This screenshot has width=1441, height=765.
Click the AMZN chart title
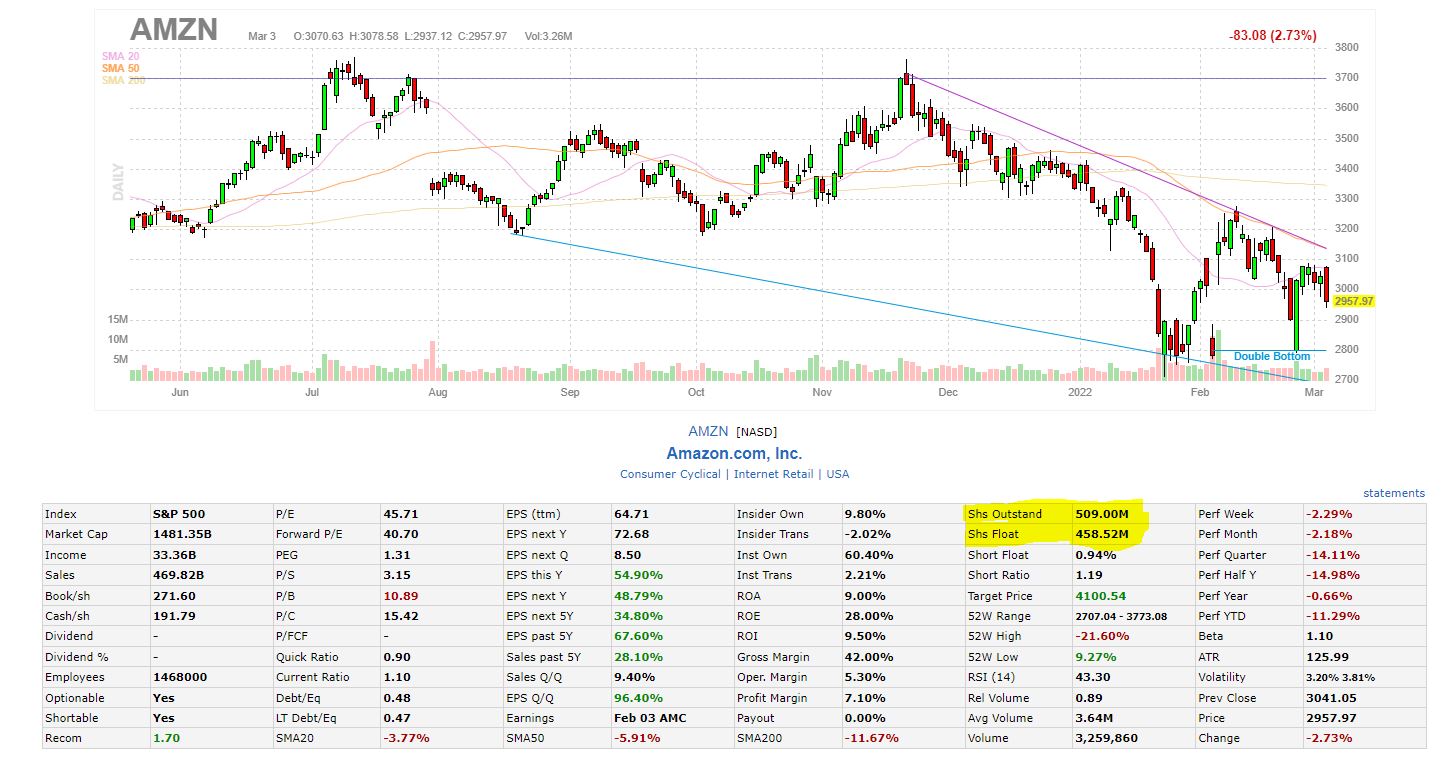pos(174,29)
